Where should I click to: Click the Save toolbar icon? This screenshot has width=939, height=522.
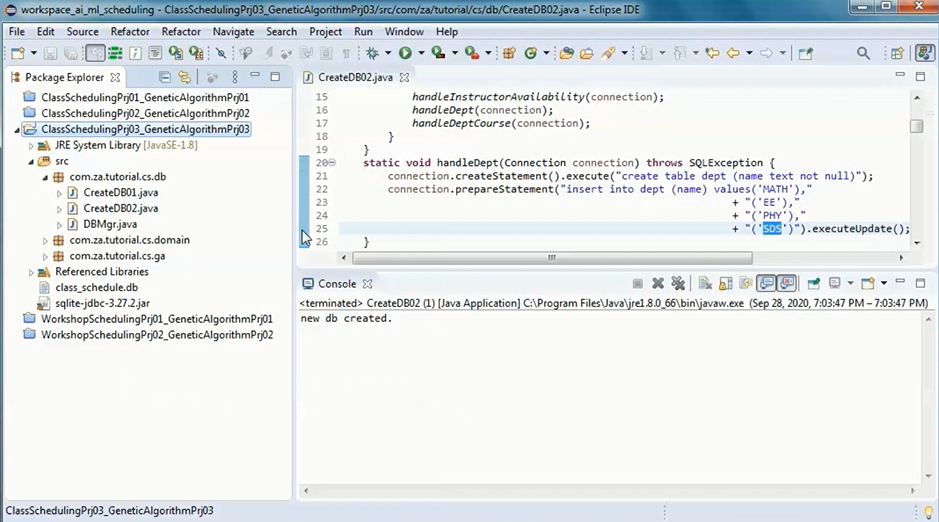[x=50, y=53]
